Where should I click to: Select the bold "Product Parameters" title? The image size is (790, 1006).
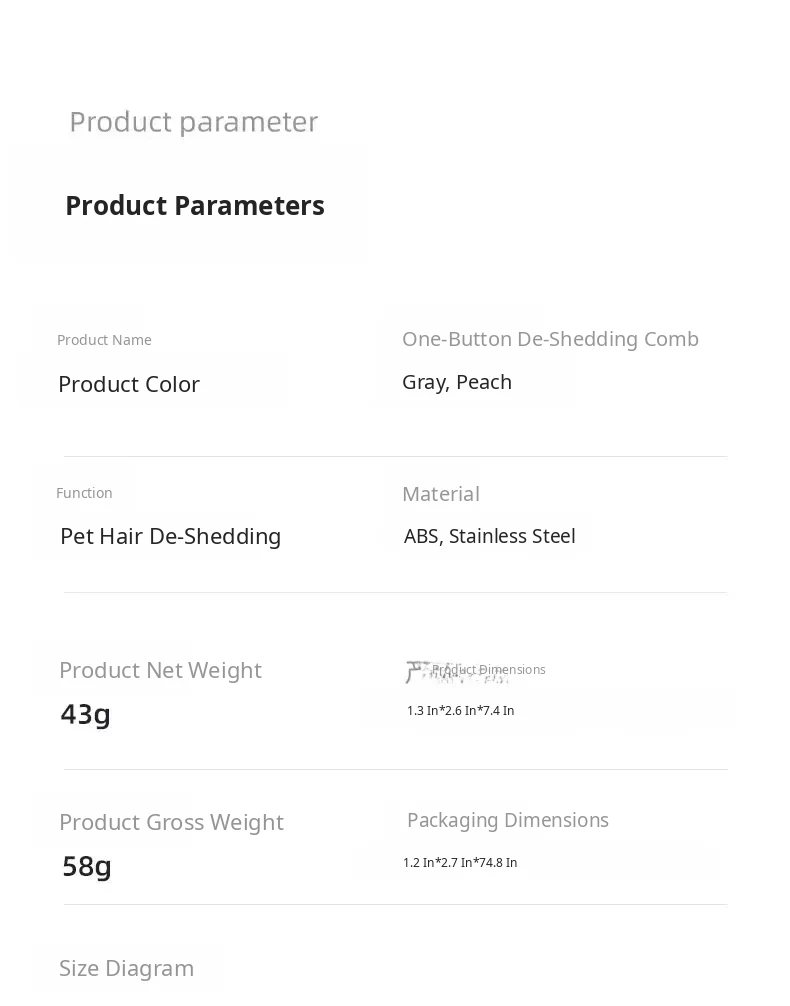pyautogui.click(x=195, y=206)
